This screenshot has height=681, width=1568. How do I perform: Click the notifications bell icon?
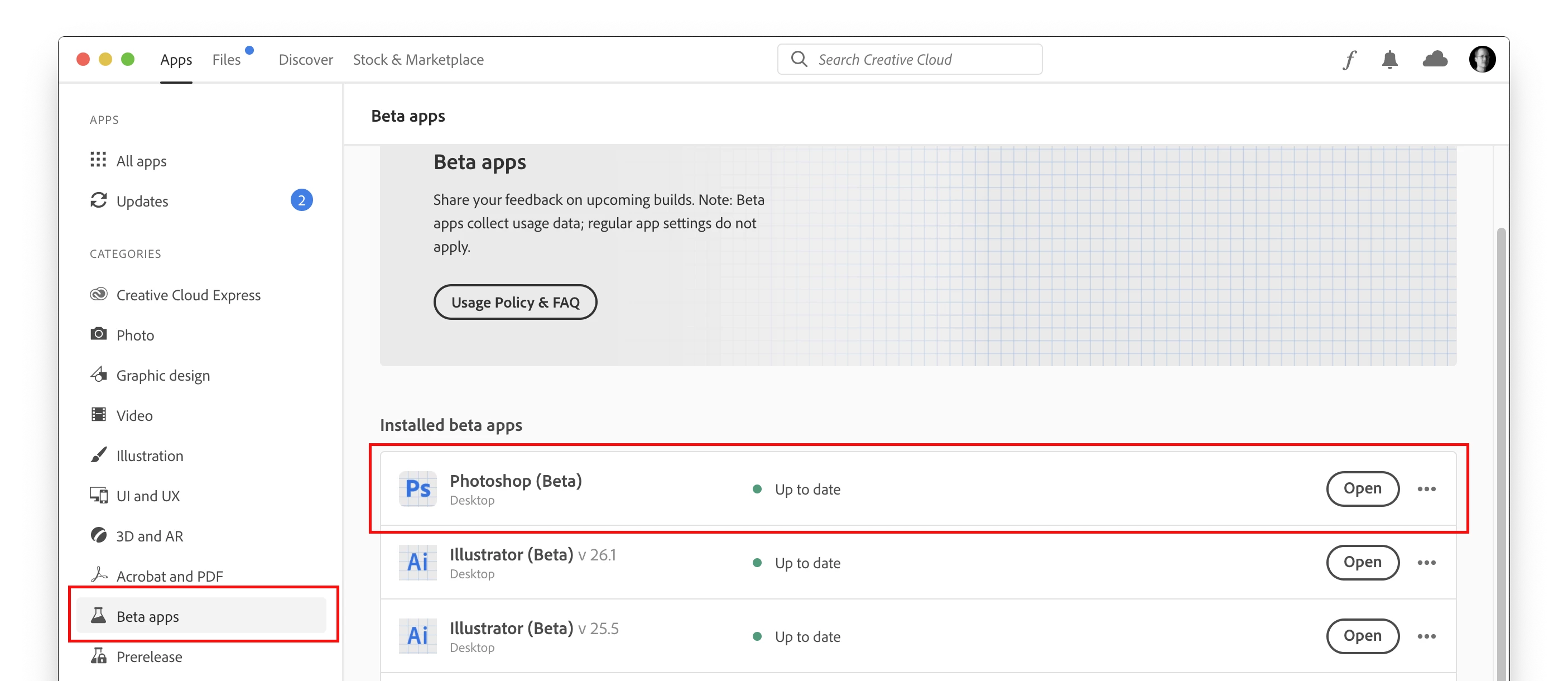point(1389,60)
